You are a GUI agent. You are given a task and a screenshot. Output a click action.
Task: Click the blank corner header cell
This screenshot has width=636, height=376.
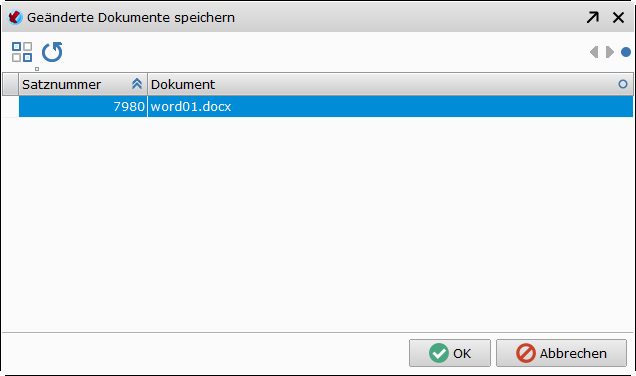11,84
